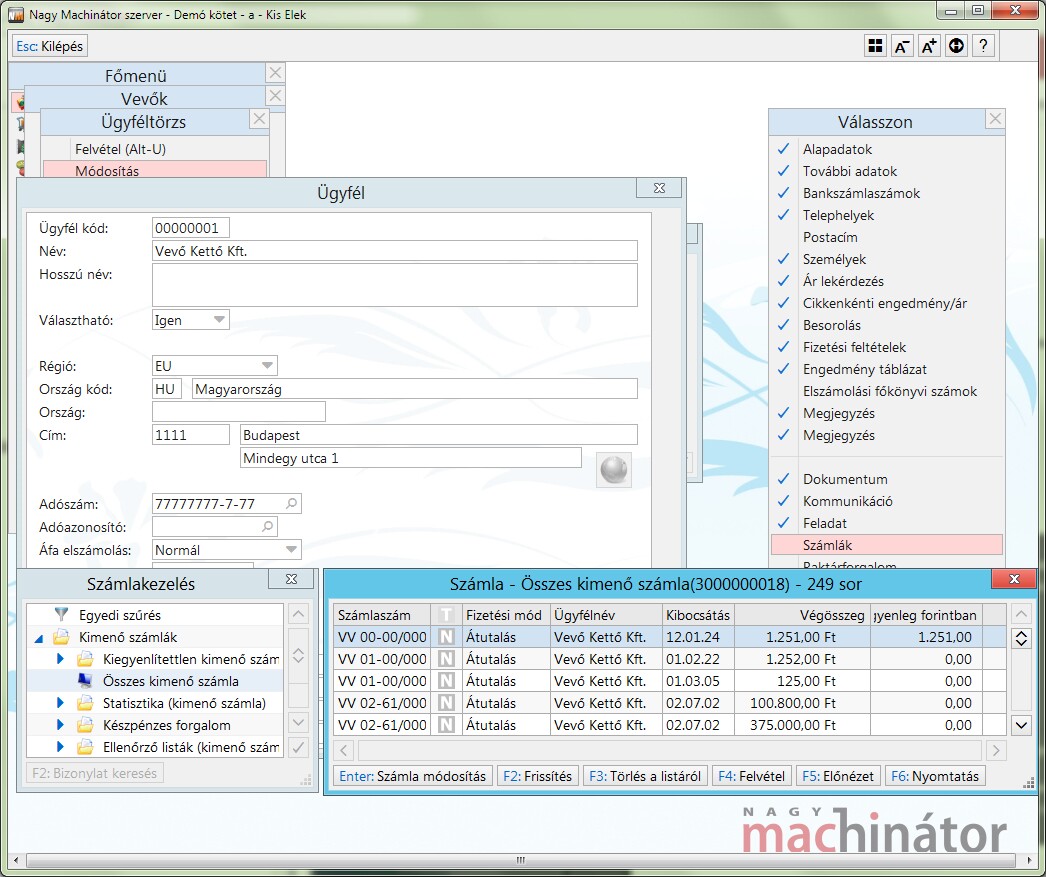
Task: Open Dokumentum in Válasszon list
Action: 887,479
